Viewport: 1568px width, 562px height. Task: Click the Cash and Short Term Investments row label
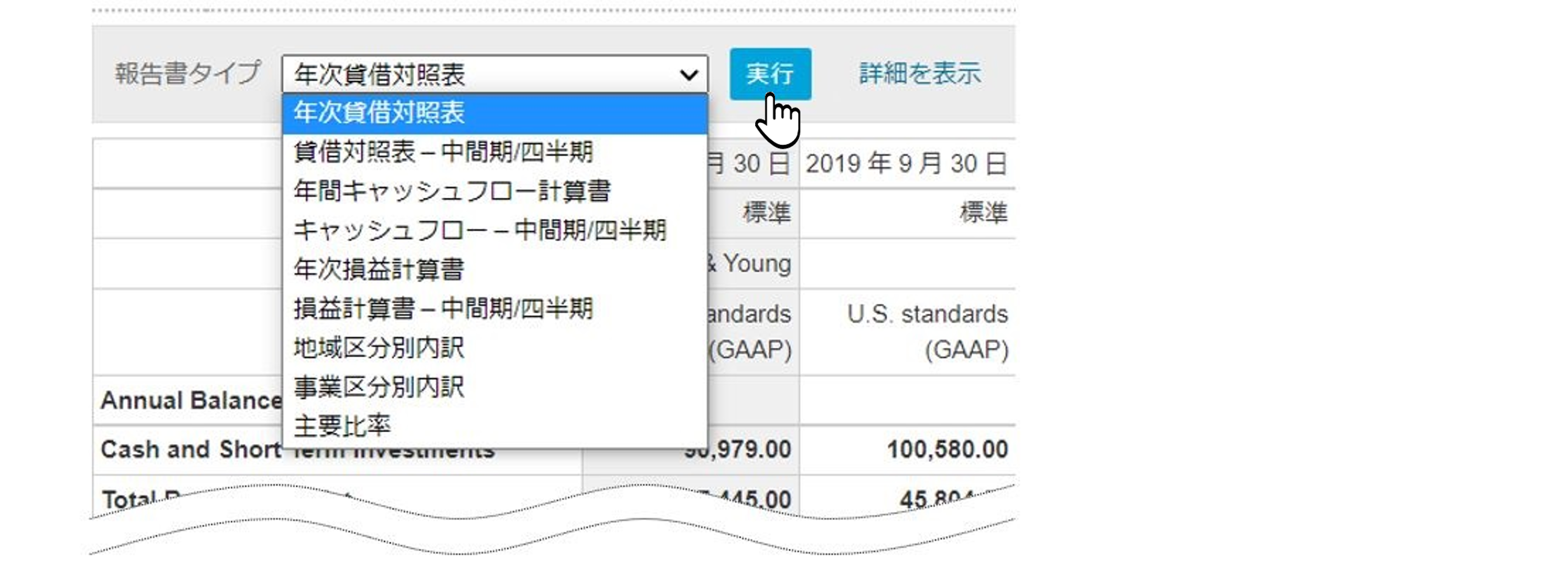(190, 450)
